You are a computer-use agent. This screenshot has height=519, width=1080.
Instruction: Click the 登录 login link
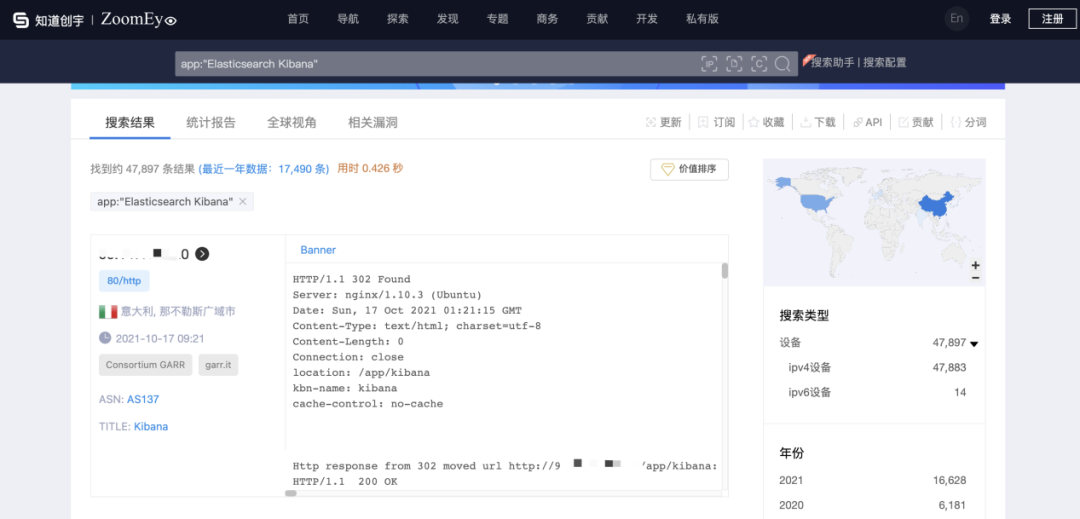pyautogui.click(x=1000, y=19)
